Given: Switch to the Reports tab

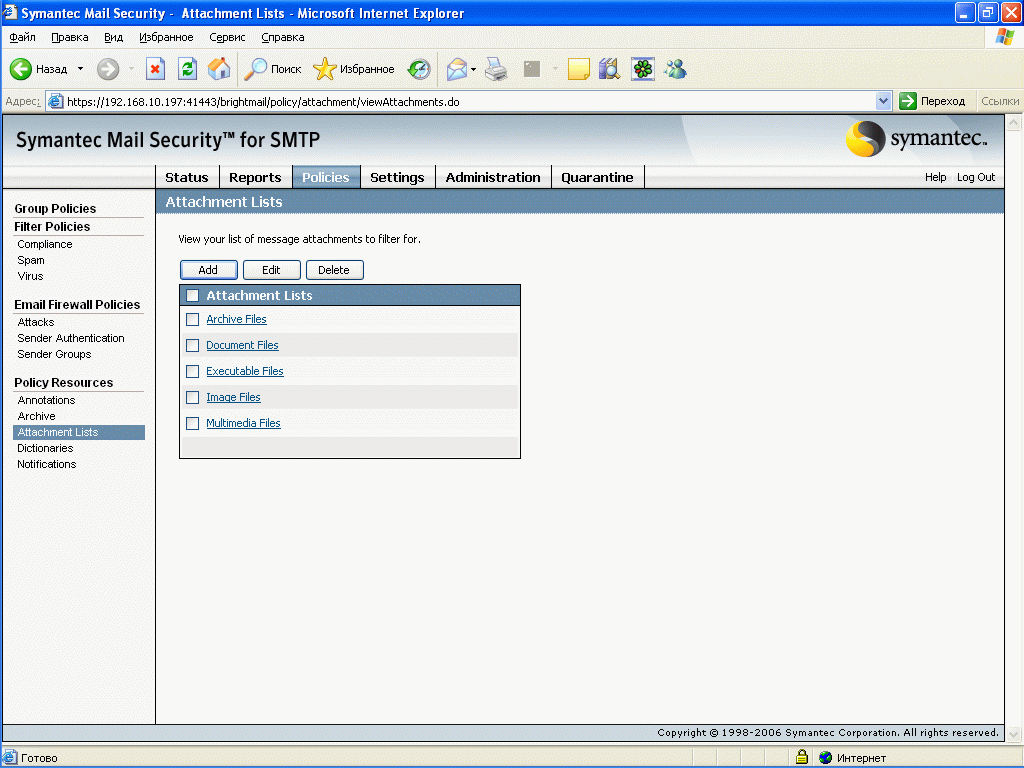Looking at the screenshot, I should 255,177.
